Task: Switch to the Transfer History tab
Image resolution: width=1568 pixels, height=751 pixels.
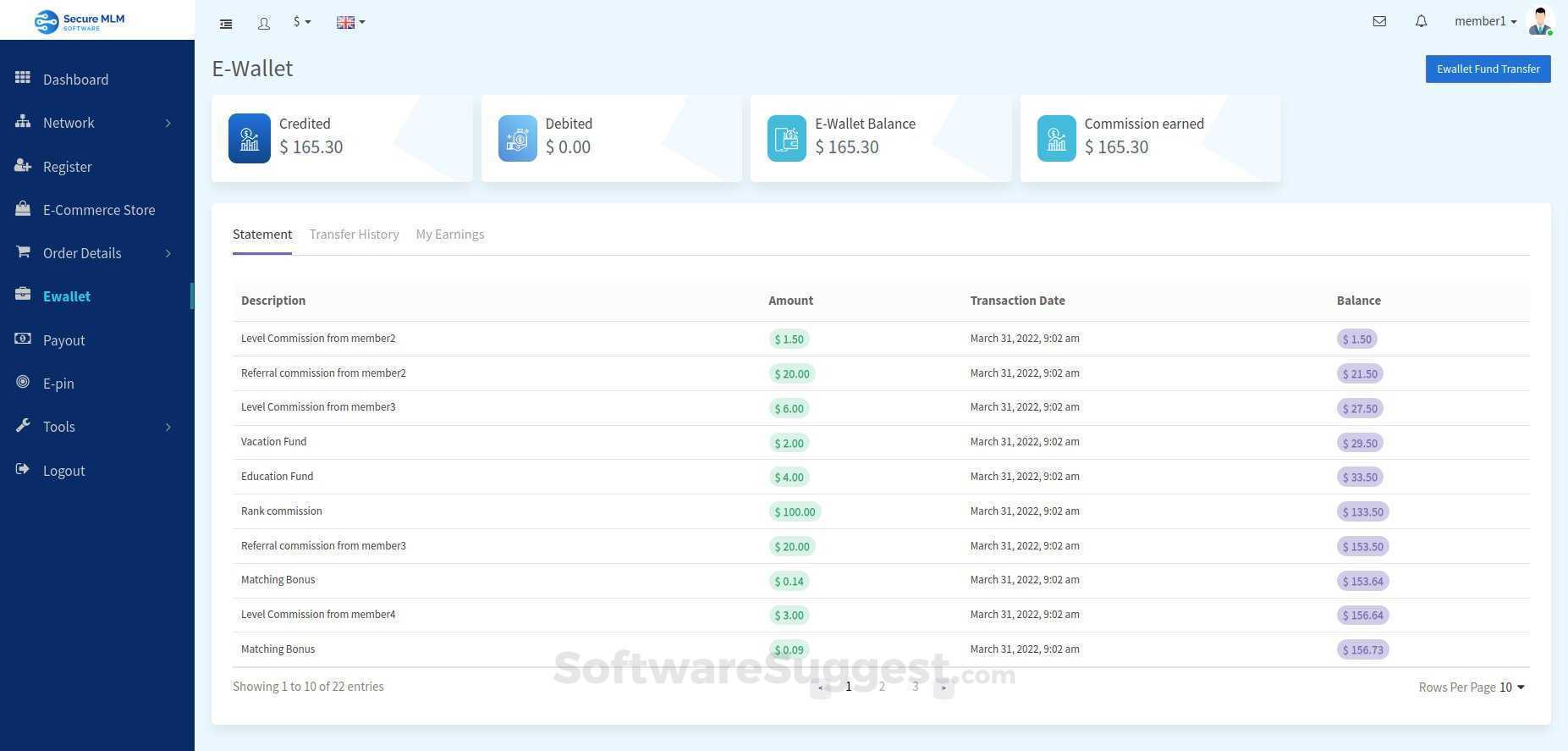Action: pos(354,235)
